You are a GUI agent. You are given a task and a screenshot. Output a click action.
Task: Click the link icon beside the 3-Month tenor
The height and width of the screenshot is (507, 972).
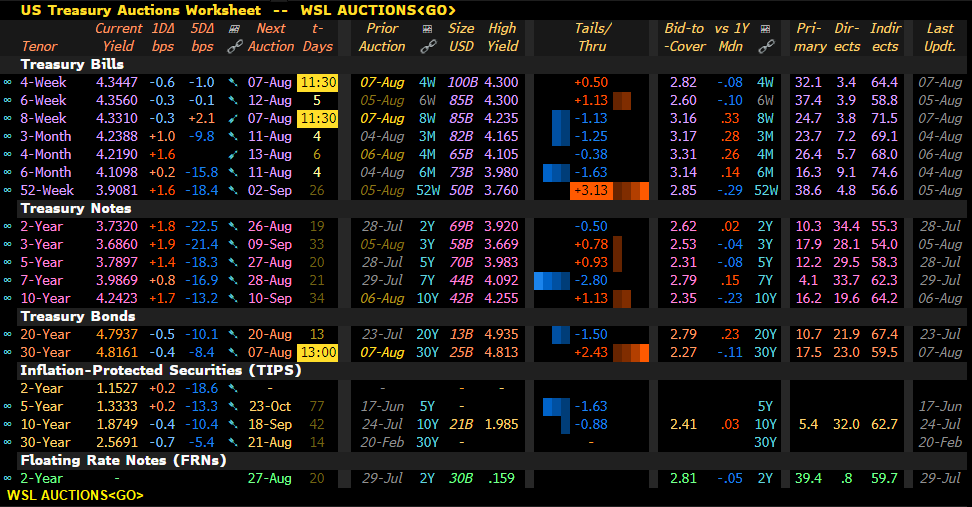pos(7,136)
